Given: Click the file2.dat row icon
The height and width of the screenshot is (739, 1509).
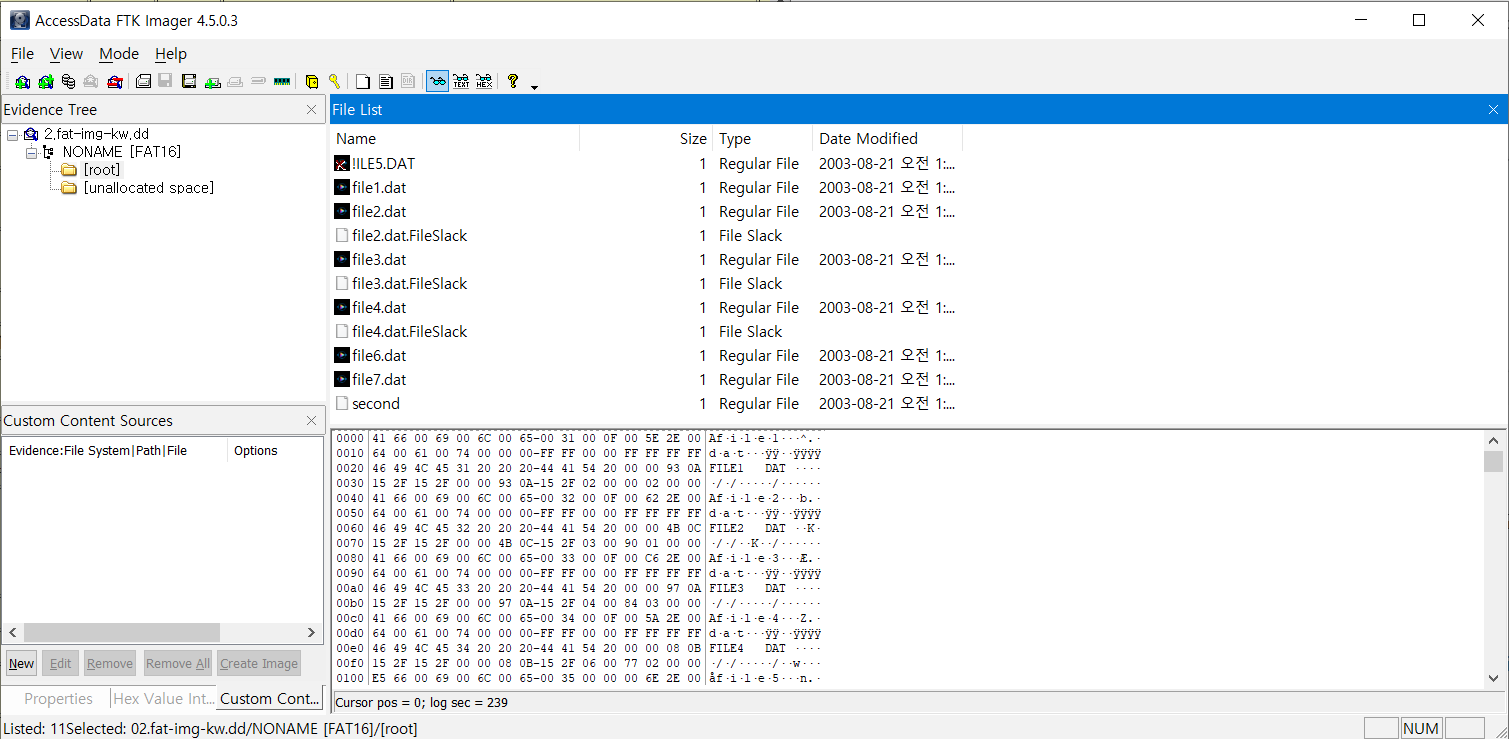Looking at the screenshot, I should click(342, 211).
